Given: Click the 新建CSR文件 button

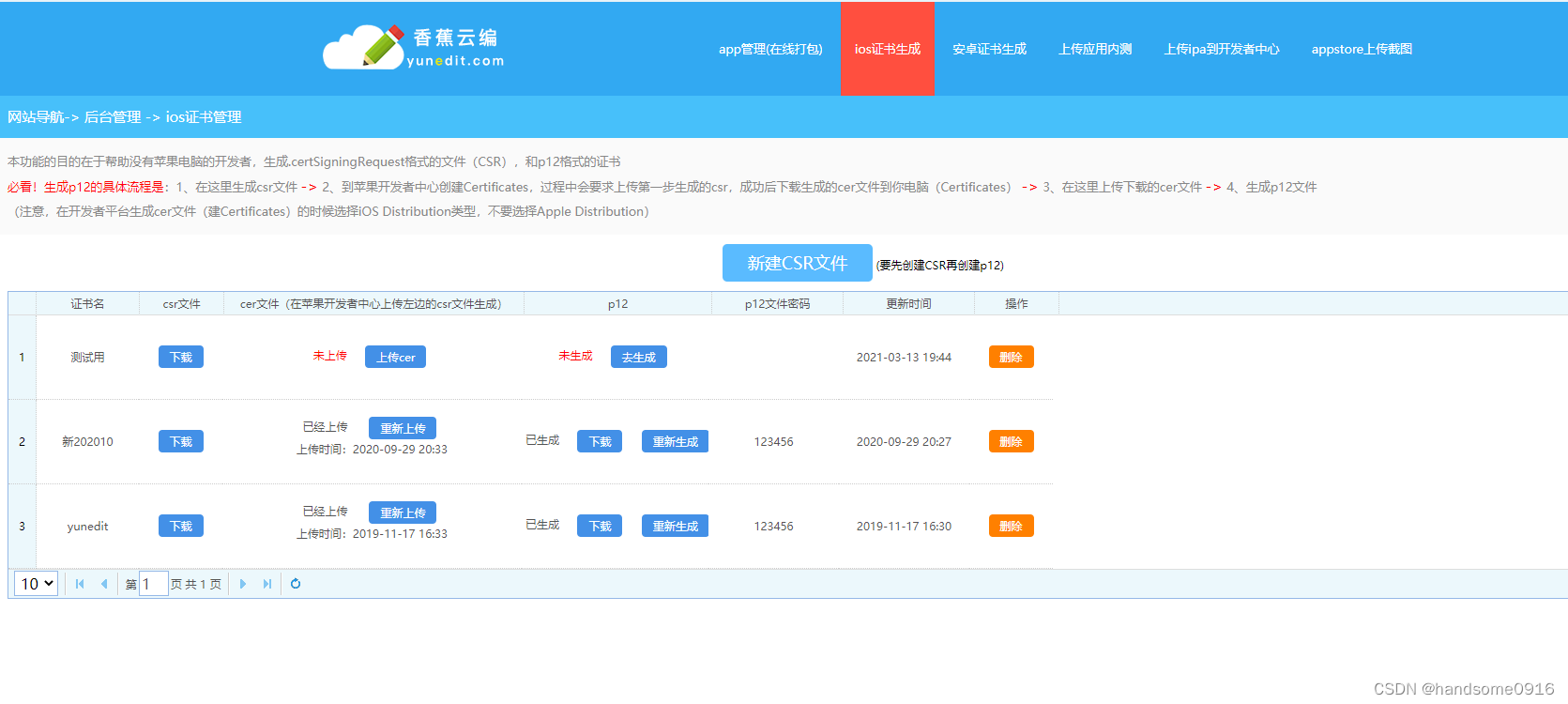Looking at the screenshot, I should (797, 263).
